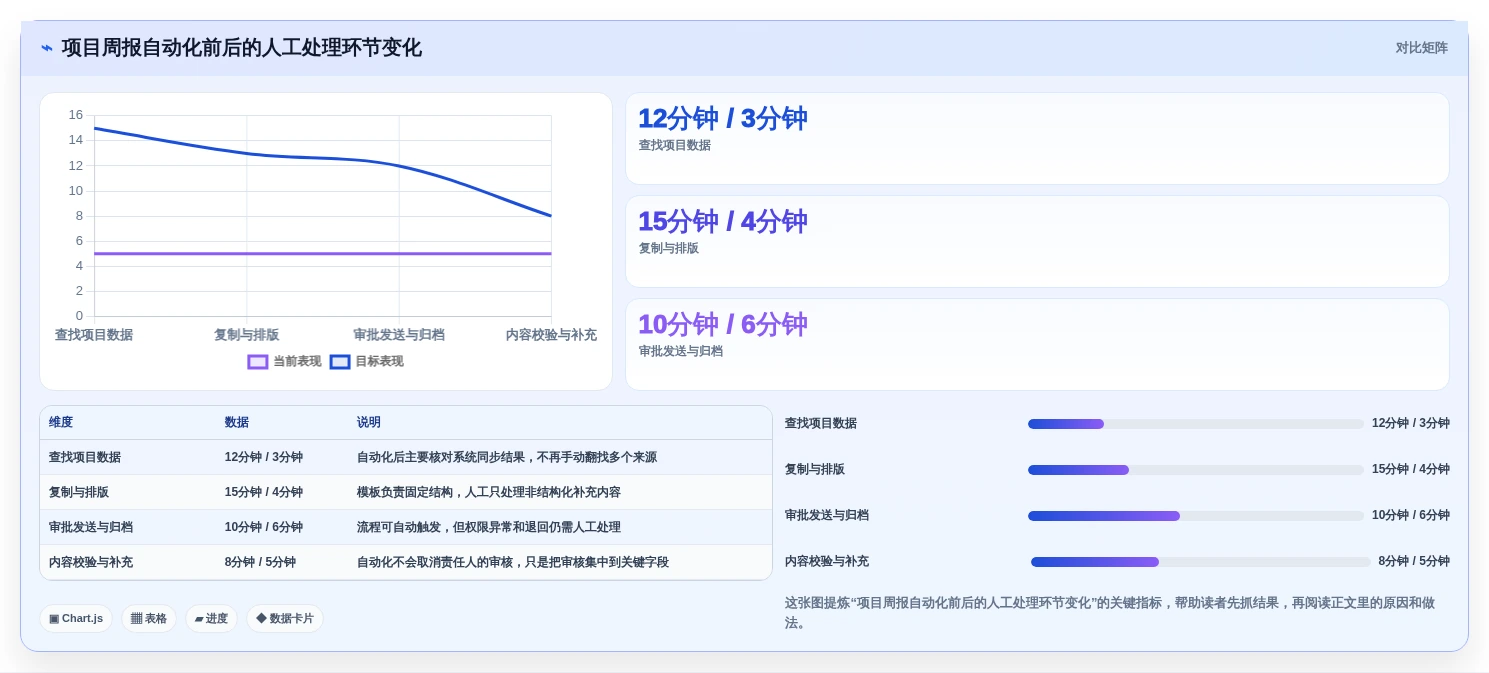Click the 说明 column header
The height and width of the screenshot is (673, 1489).
(369, 423)
